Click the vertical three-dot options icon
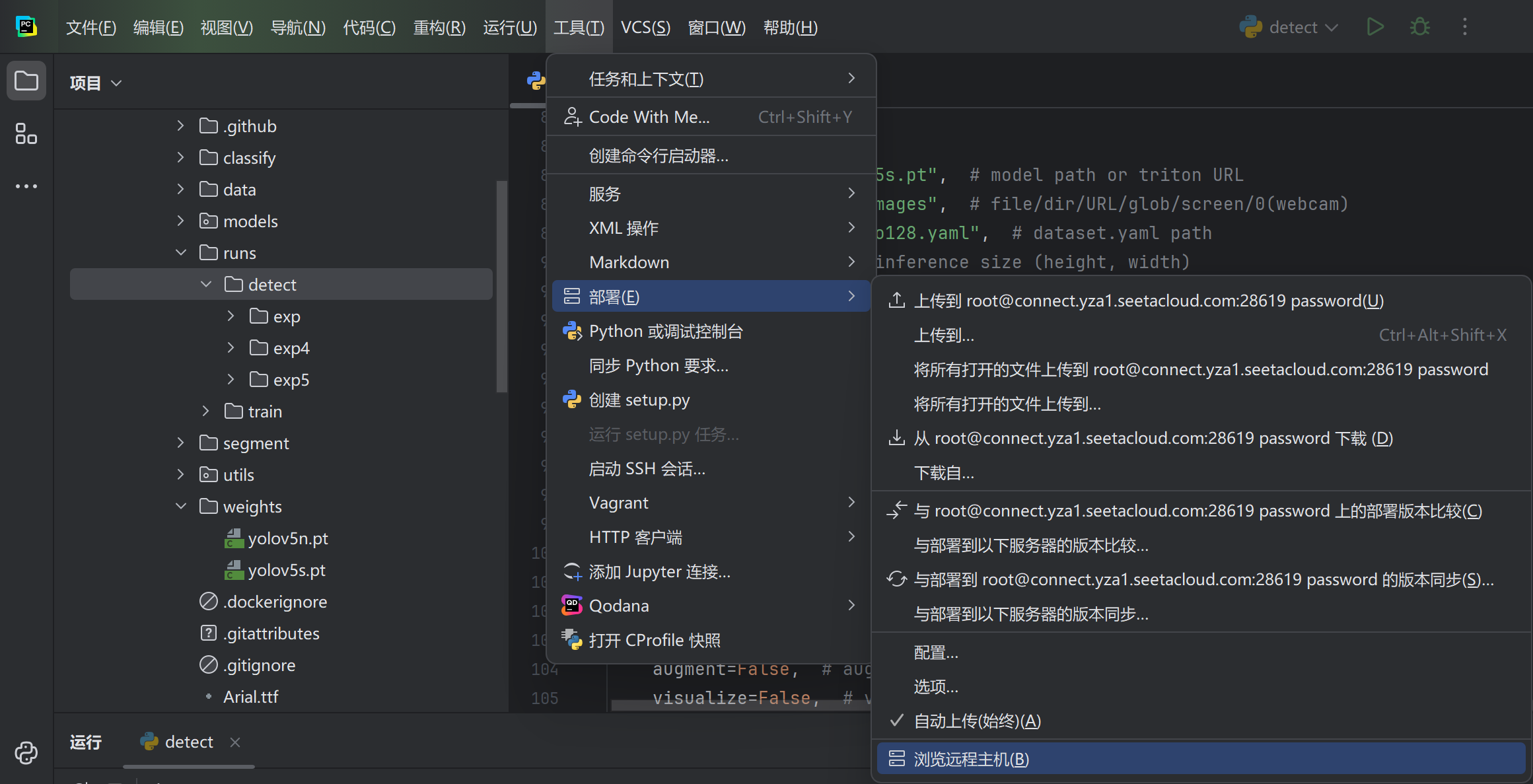This screenshot has height=784, width=1533. point(1464,27)
